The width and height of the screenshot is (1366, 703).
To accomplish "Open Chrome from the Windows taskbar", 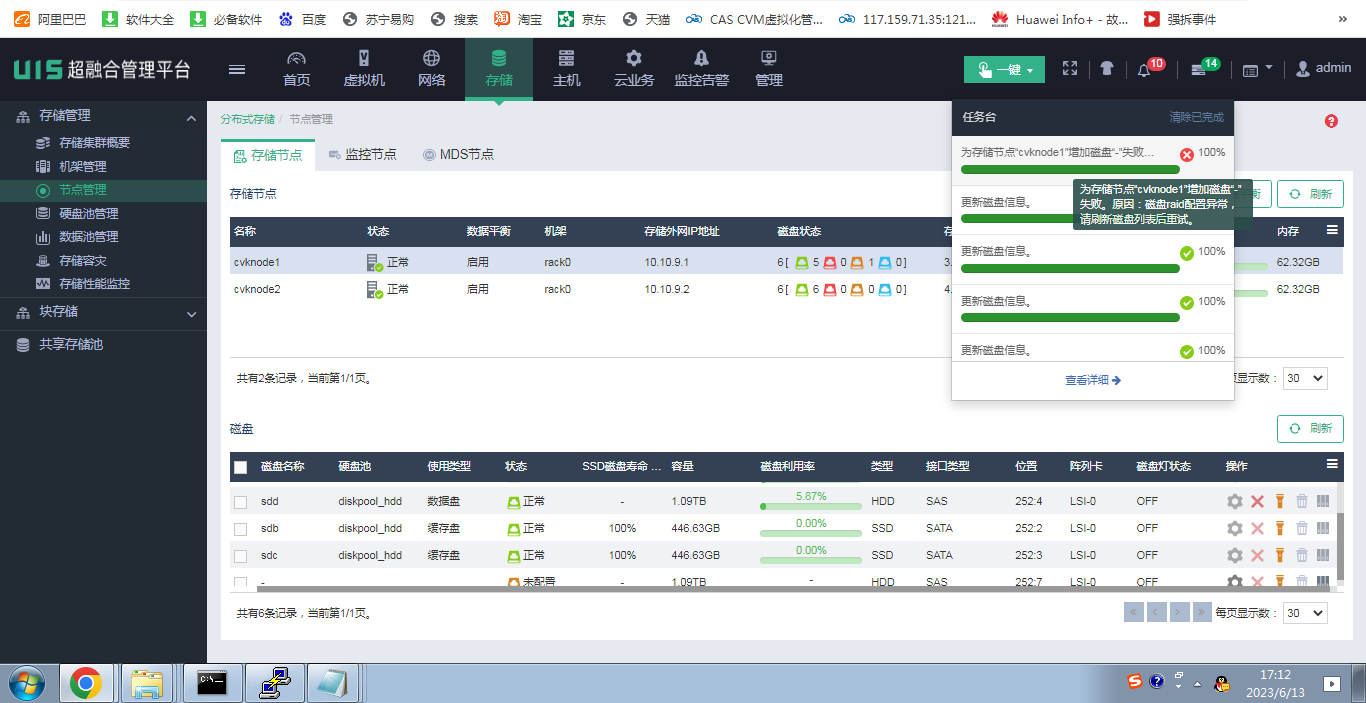I will click(x=85, y=683).
